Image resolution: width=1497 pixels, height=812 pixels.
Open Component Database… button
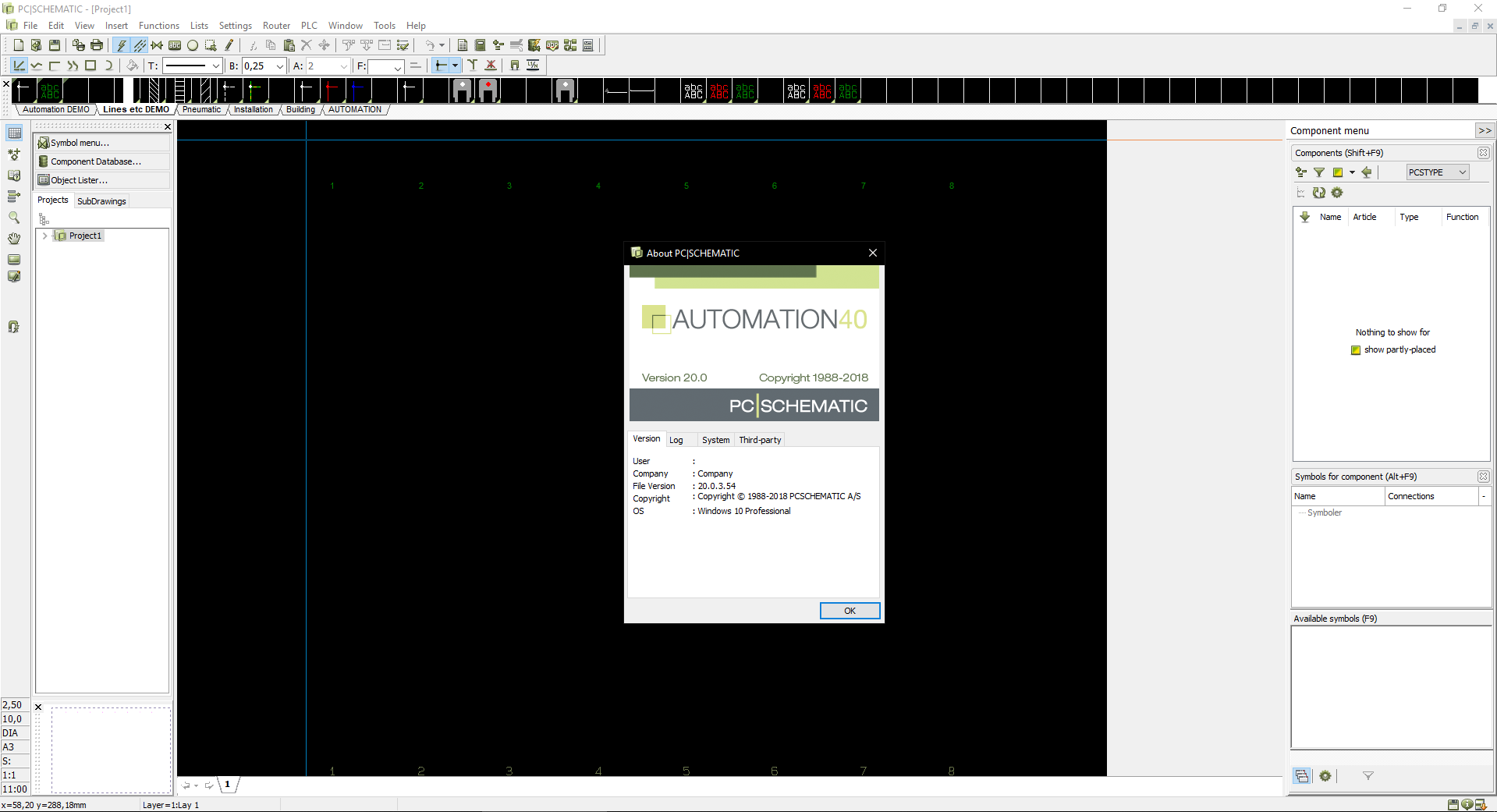tap(102, 161)
